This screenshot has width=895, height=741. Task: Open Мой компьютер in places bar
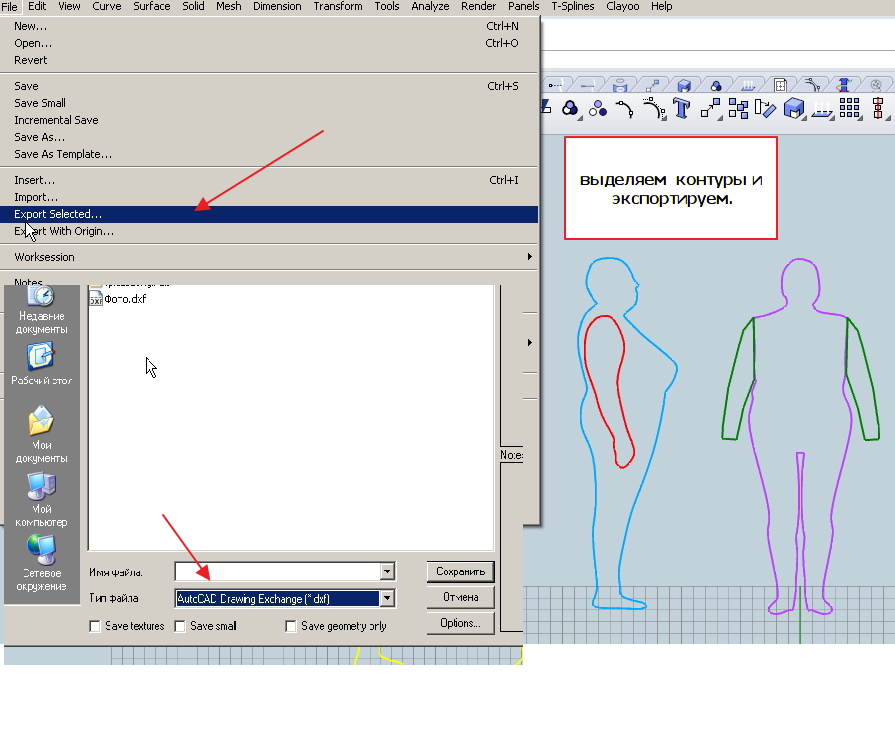pos(41,500)
